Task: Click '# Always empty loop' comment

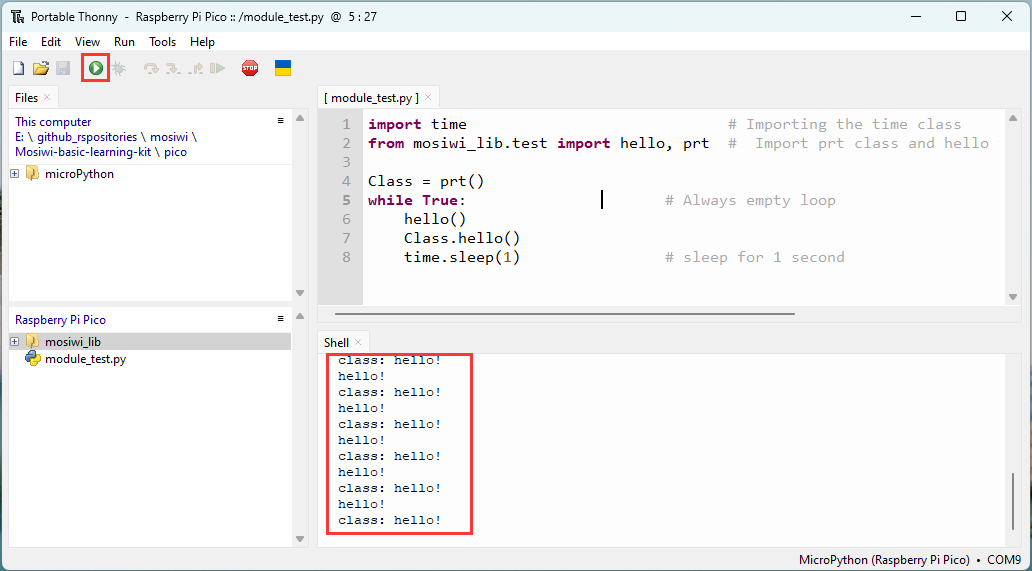Action: click(x=750, y=201)
